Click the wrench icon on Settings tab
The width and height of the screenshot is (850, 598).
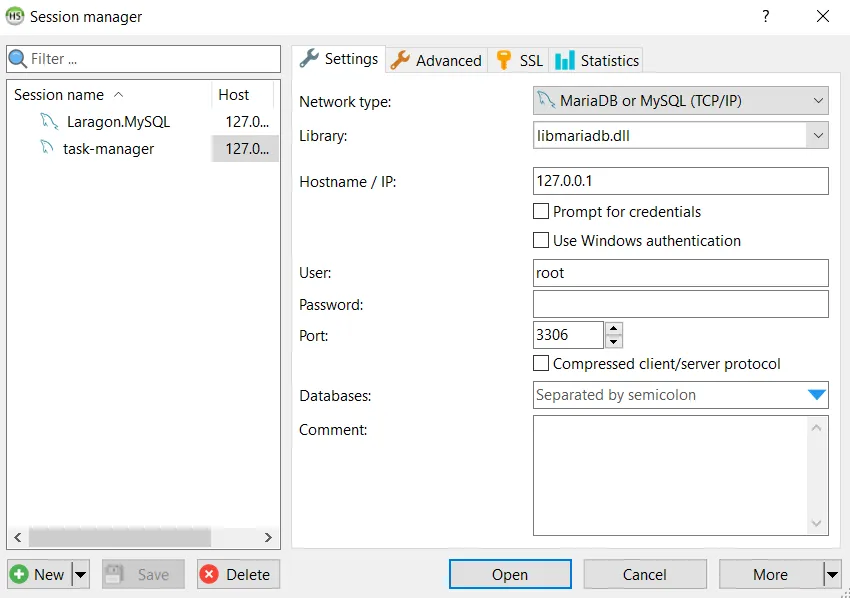click(309, 58)
